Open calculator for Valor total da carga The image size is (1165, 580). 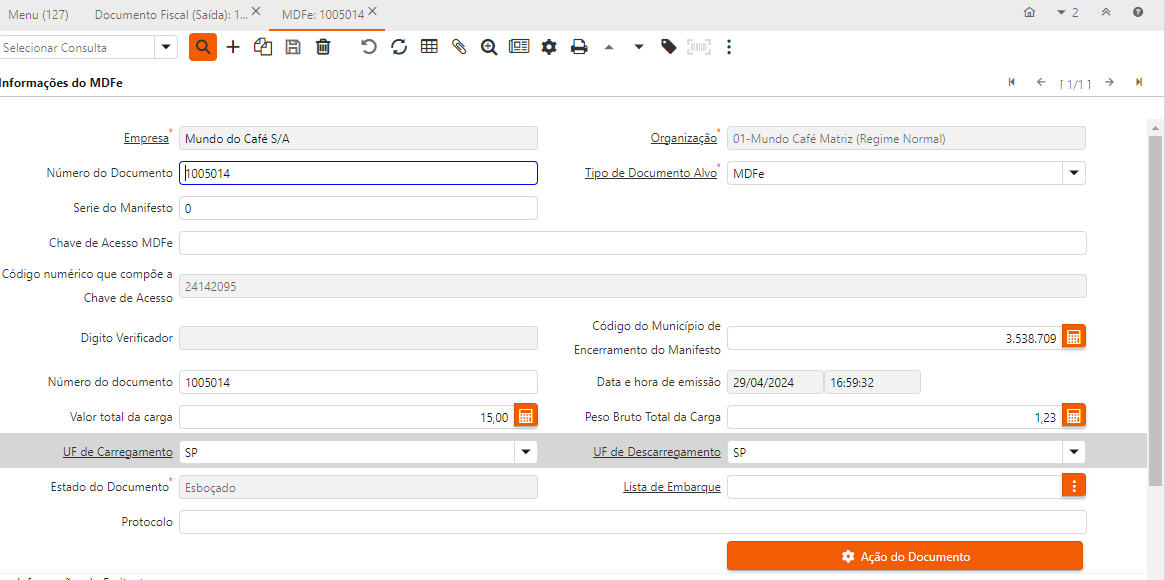pyautogui.click(x=526, y=416)
